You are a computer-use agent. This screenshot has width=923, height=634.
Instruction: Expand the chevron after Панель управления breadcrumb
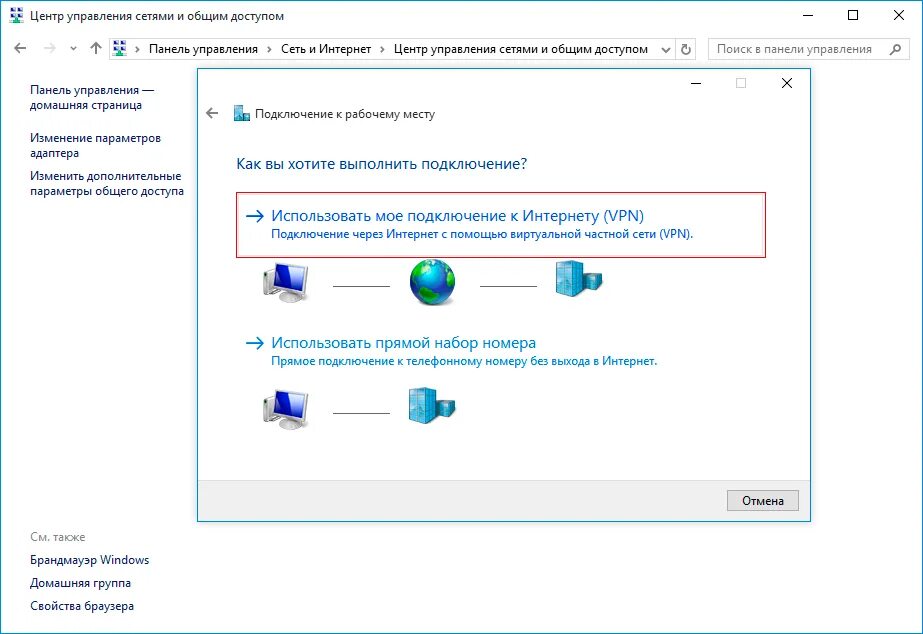tap(269, 49)
